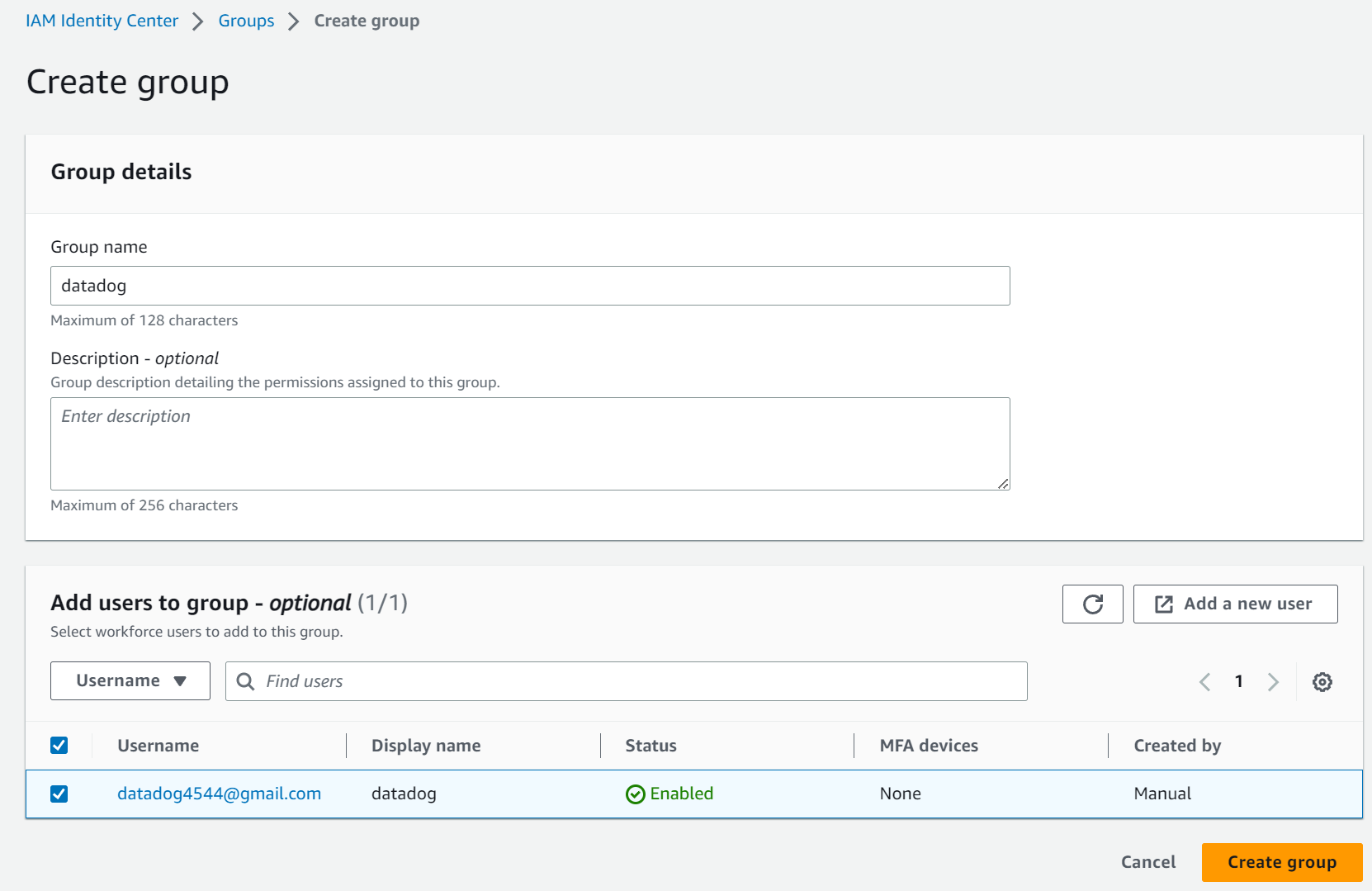Click into the Enter description textarea

click(x=530, y=443)
